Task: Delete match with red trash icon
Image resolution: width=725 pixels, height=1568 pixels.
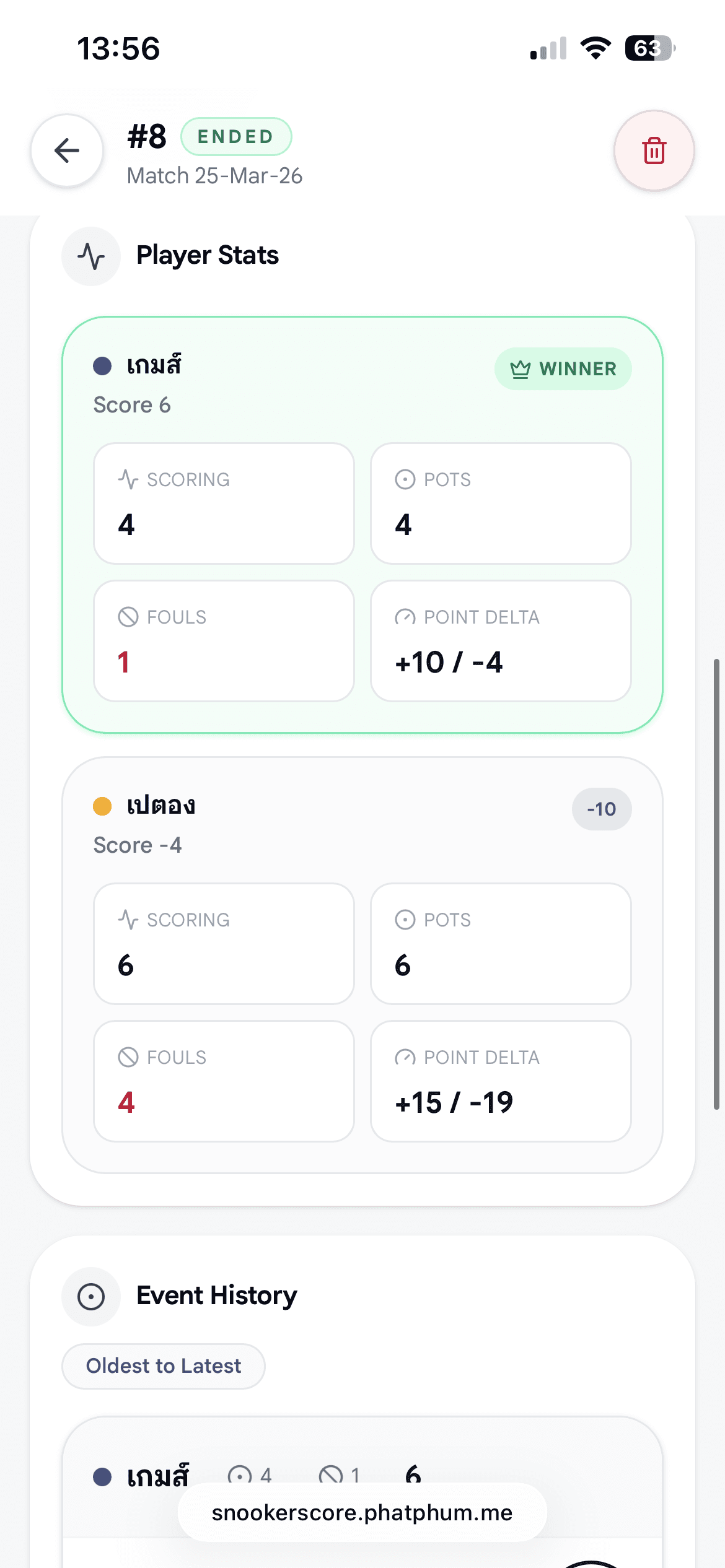Action: pos(654,150)
